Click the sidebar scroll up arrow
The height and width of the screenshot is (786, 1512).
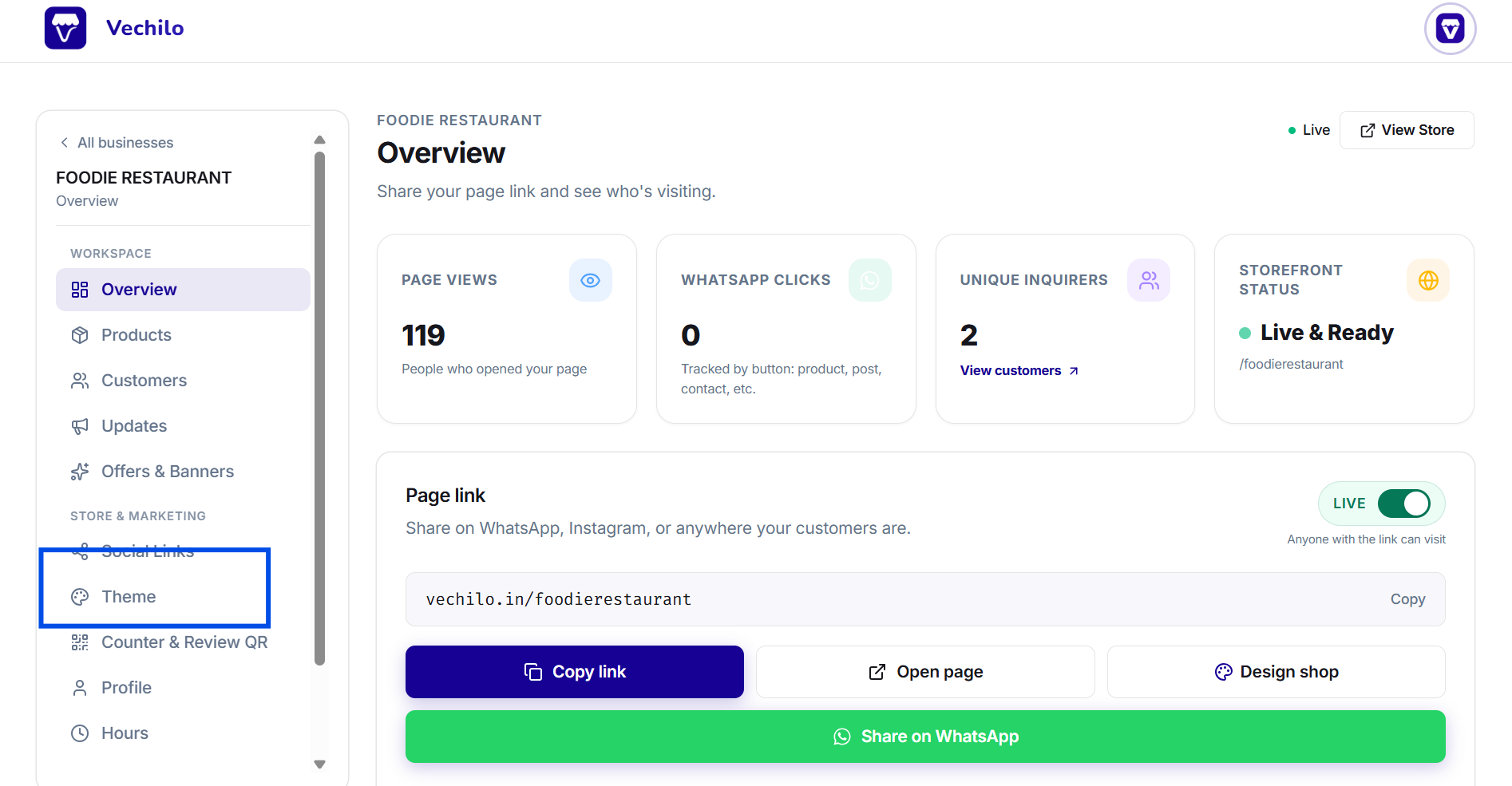click(x=319, y=140)
